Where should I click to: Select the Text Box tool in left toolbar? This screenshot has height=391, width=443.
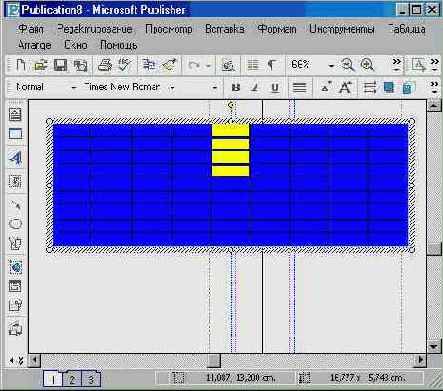pos(15,114)
